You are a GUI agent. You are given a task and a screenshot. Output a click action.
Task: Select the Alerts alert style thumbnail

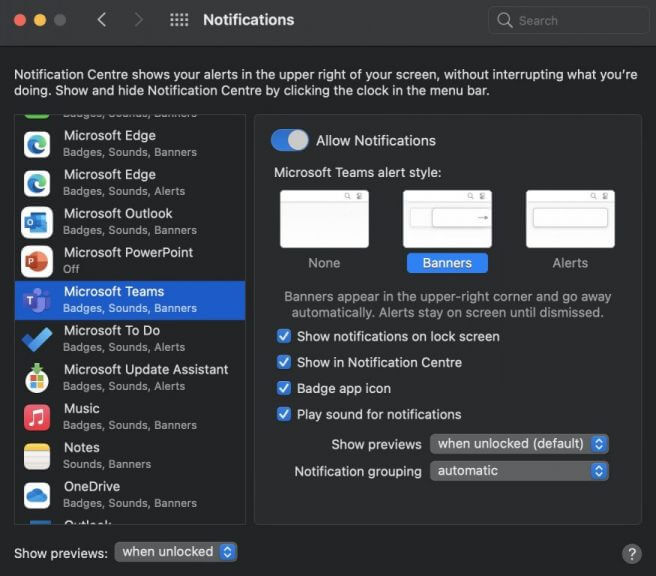click(x=570, y=219)
